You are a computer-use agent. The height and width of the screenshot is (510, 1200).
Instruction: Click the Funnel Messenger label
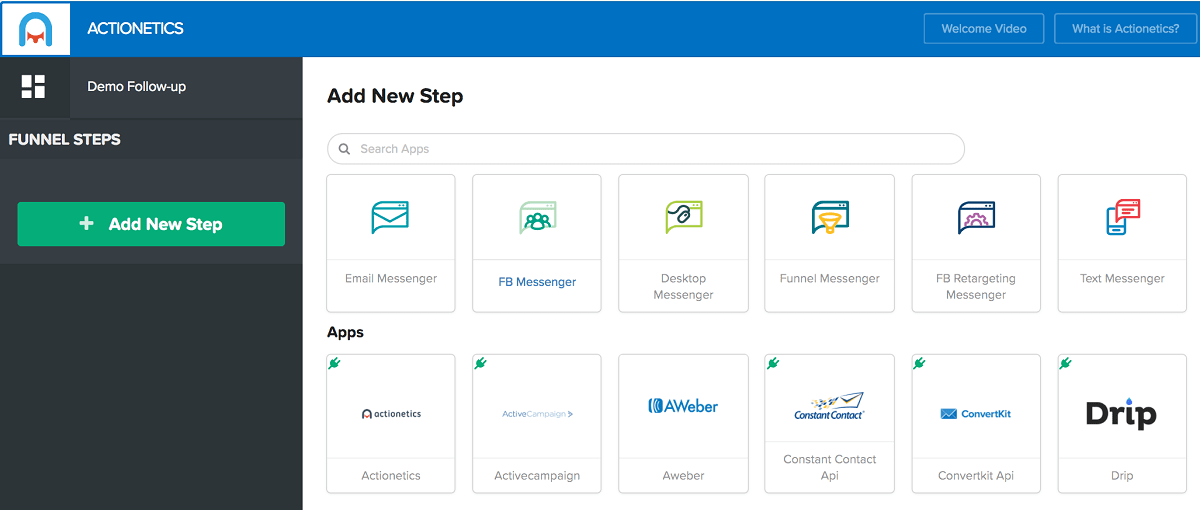tap(830, 278)
